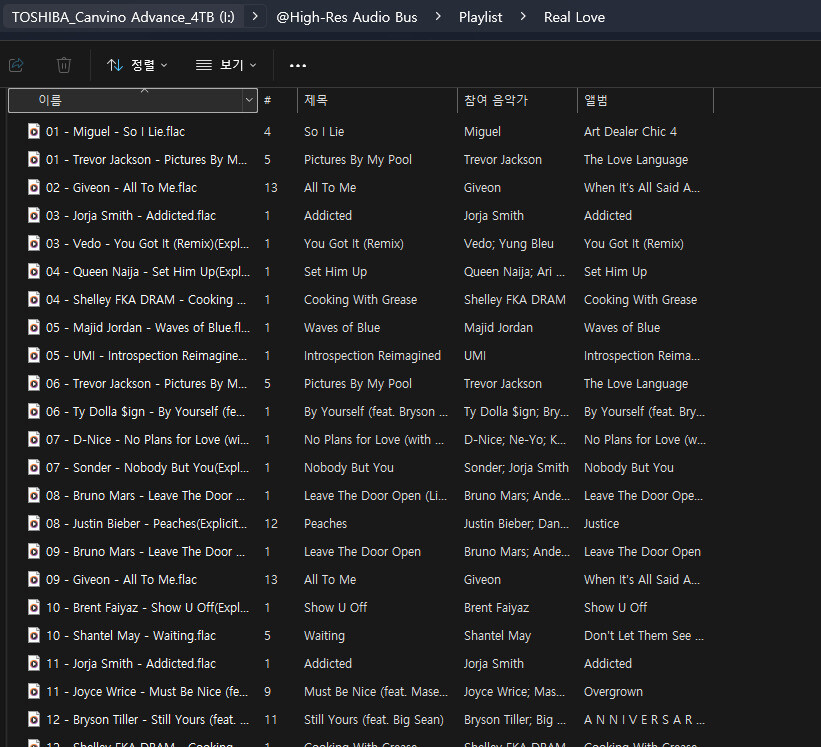Open the 정렬 (Sort) dropdown
821x747 pixels.
coord(137,65)
